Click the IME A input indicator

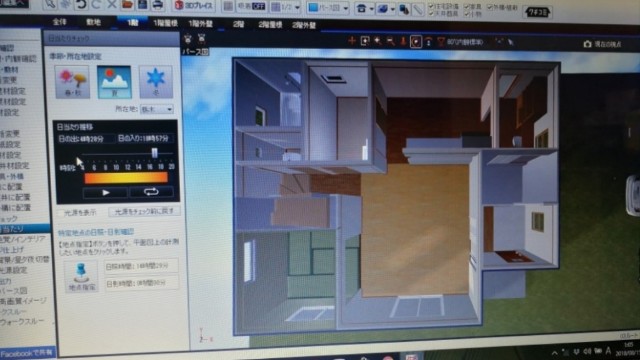608,350
